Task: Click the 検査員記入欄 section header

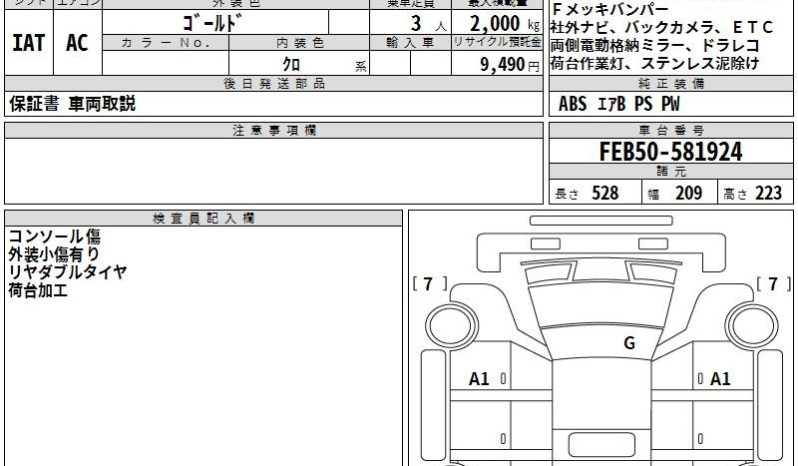Action: coord(204,219)
